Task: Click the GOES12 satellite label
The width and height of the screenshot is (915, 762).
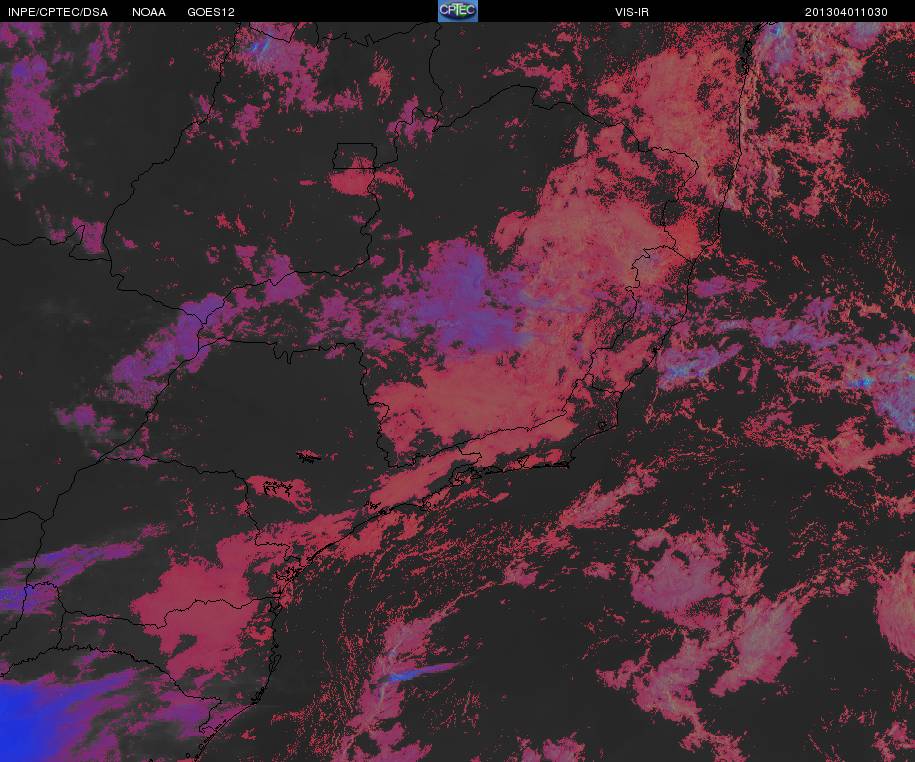Action: 211,12
